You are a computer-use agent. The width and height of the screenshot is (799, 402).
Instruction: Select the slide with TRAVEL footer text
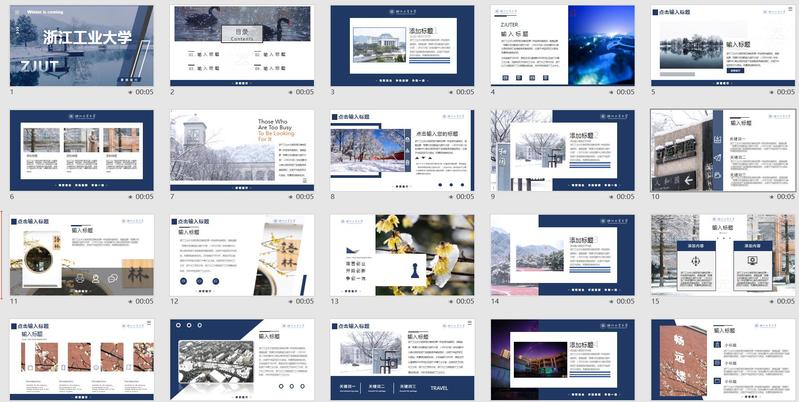tap(402, 360)
